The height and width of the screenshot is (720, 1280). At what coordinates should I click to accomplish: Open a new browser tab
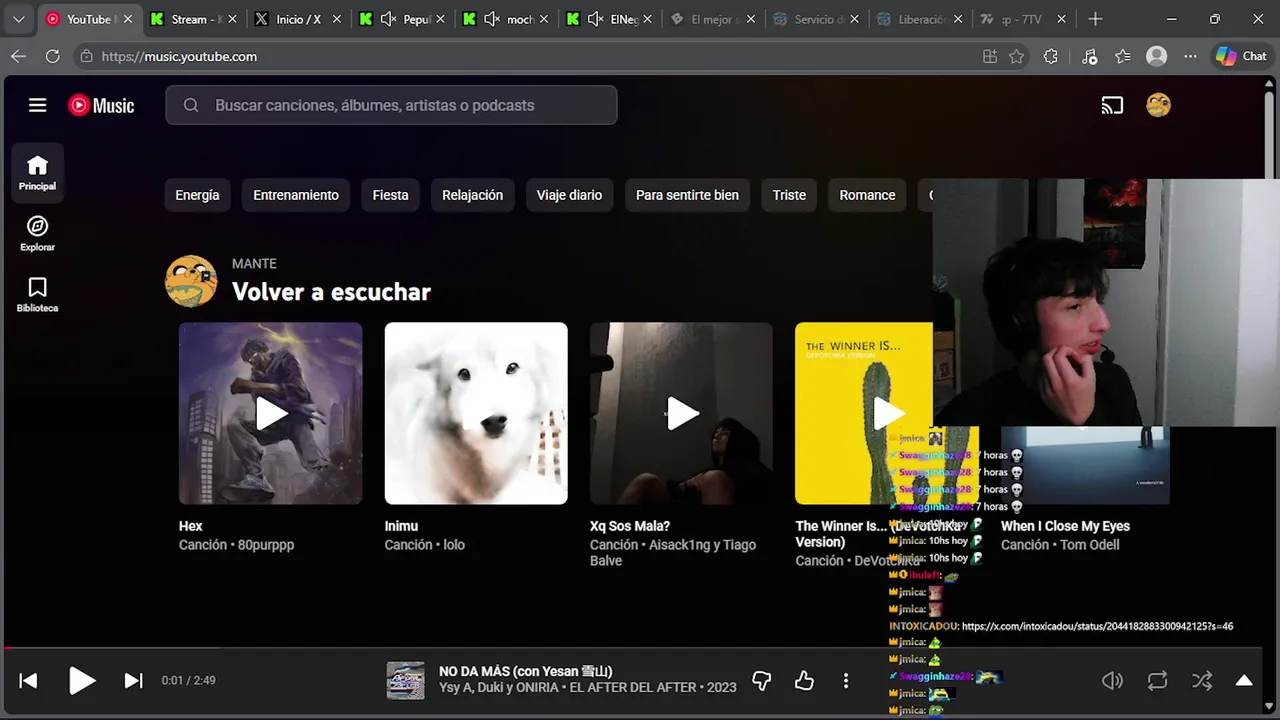pyautogui.click(x=1095, y=19)
